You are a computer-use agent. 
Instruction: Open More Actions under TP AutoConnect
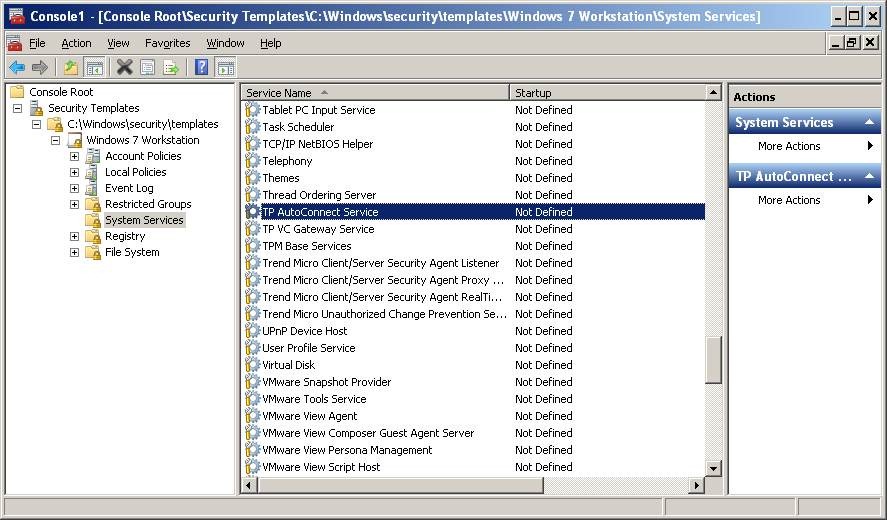coord(804,200)
